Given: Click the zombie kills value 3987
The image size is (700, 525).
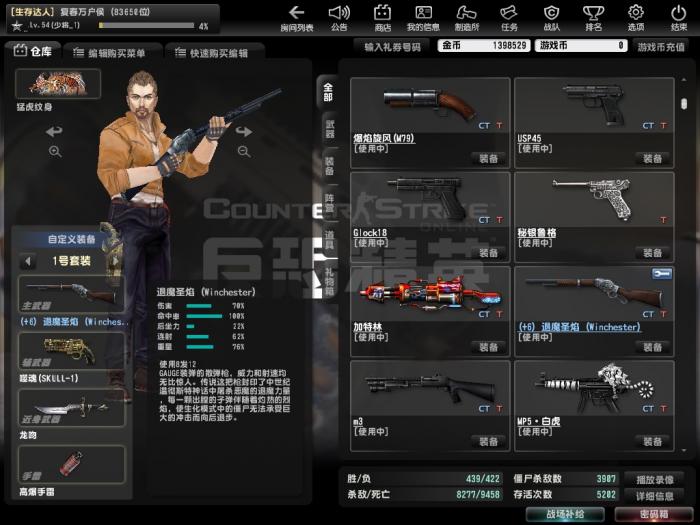Looking at the screenshot, I should point(606,479).
